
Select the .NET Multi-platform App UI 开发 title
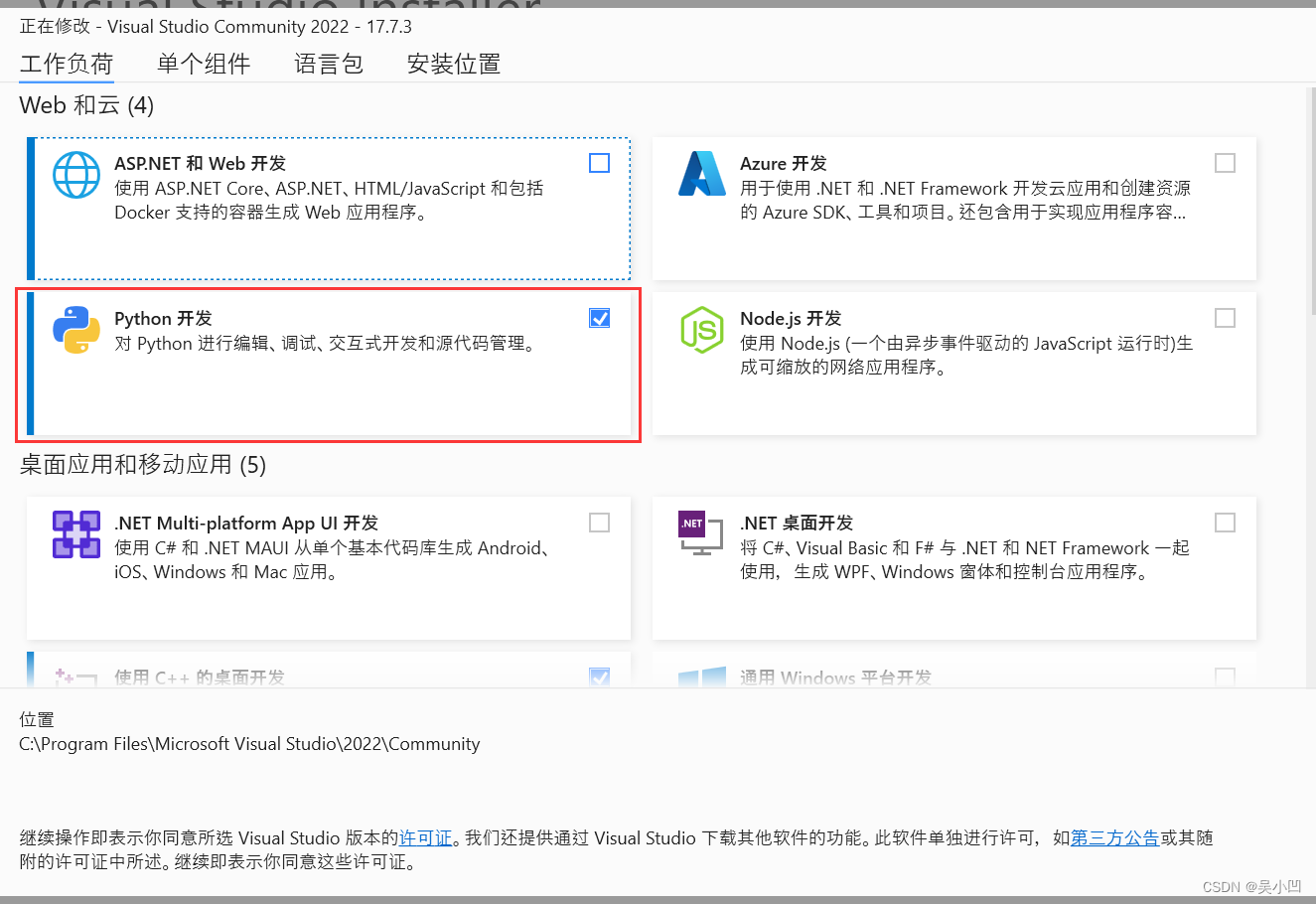[246, 524]
